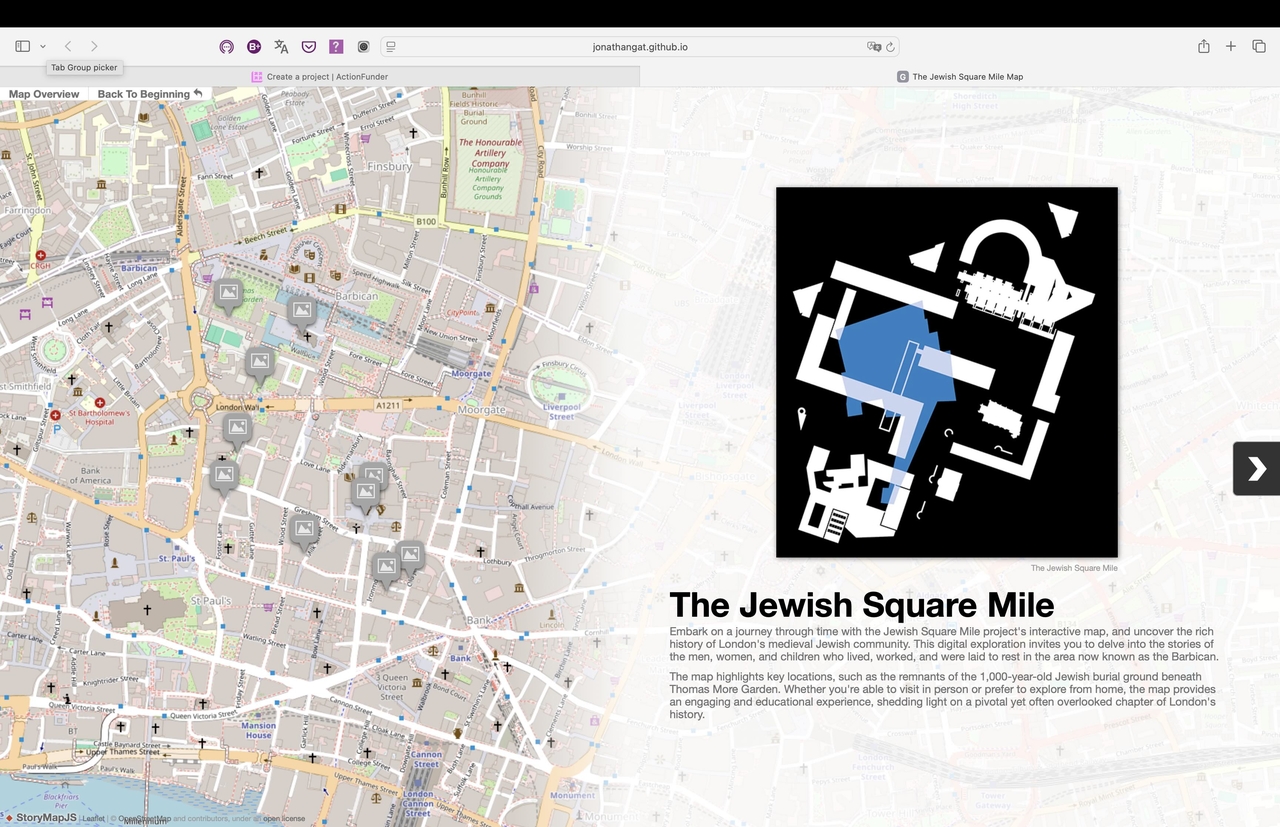
Task: Open the OpenStreetMap attribution link
Action: tap(145, 818)
